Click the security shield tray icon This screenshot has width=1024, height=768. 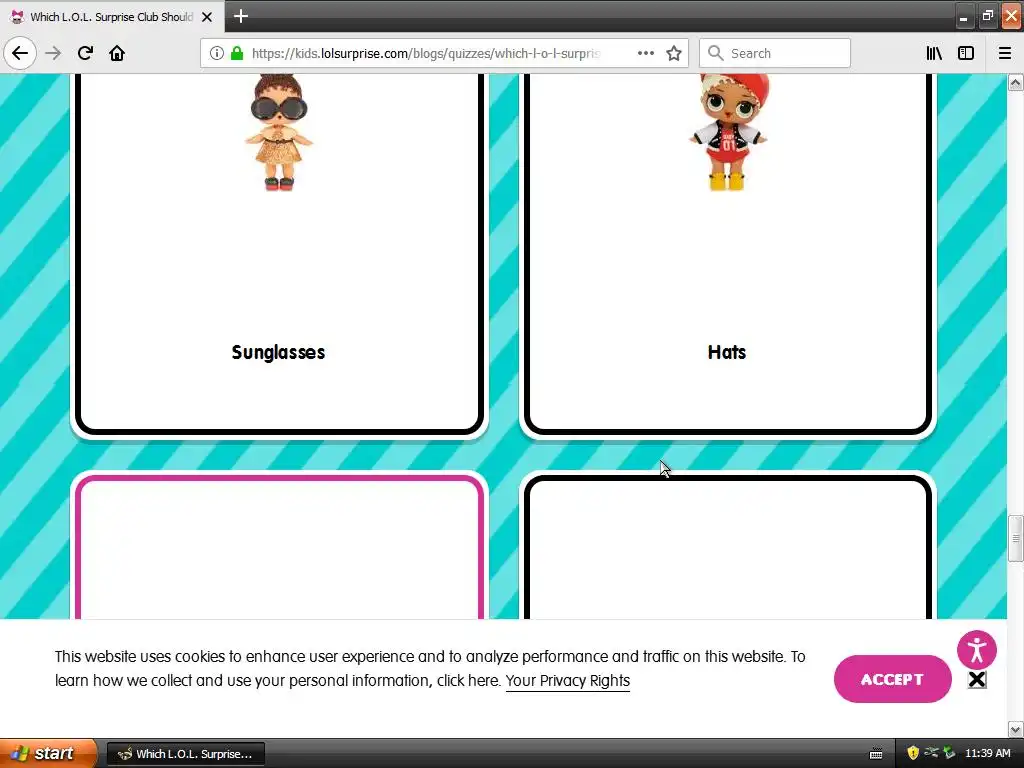pos(913,753)
